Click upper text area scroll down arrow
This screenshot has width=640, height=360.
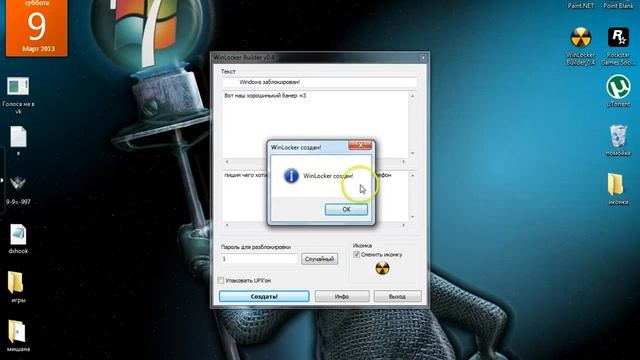(412, 153)
